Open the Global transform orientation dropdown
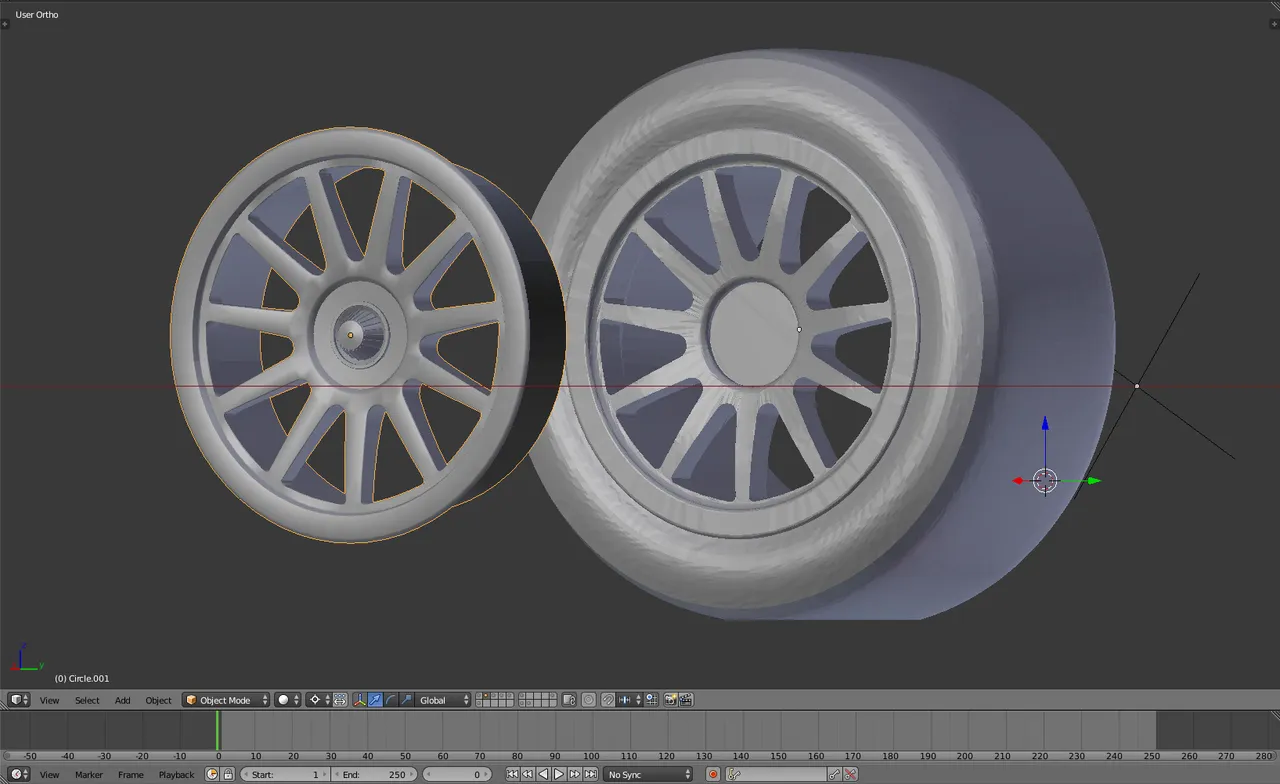This screenshot has width=1280, height=784. (443, 700)
